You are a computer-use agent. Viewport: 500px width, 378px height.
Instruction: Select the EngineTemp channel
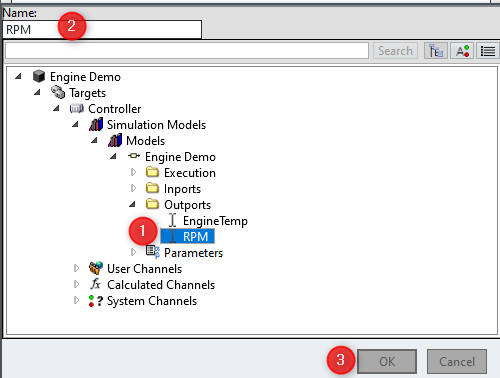click(215, 221)
